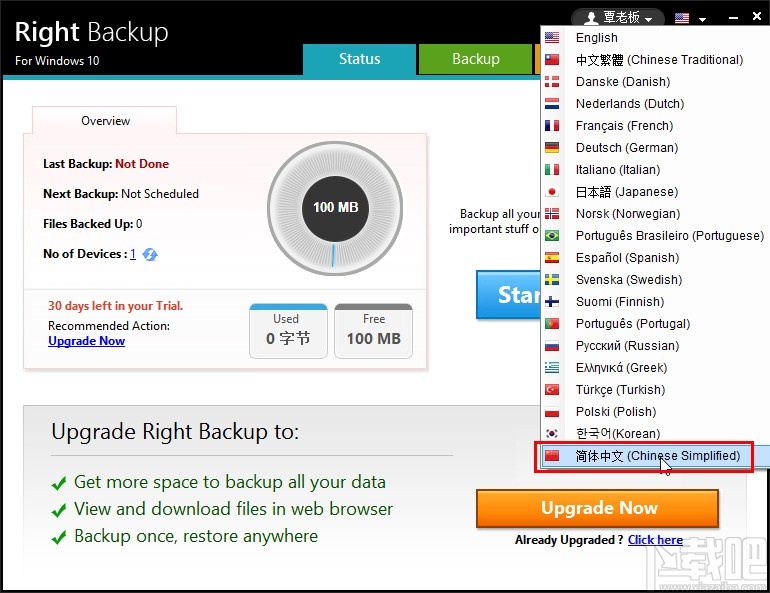This screenshot has width=770, height=593.
Task: Click the refresh icon beside No of Devices
Action: (x=150, y=254)
